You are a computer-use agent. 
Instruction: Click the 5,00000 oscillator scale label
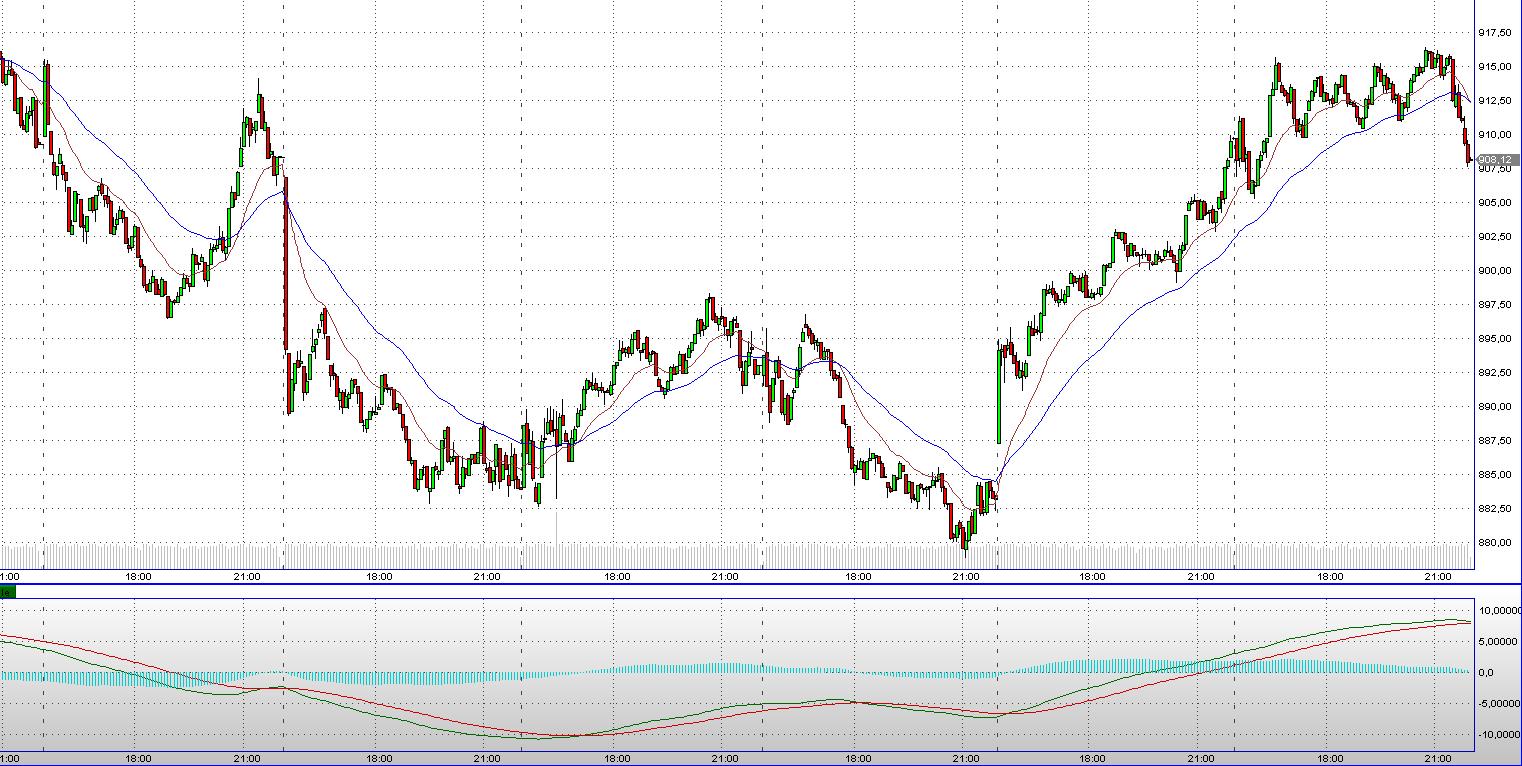(1500, 642)
